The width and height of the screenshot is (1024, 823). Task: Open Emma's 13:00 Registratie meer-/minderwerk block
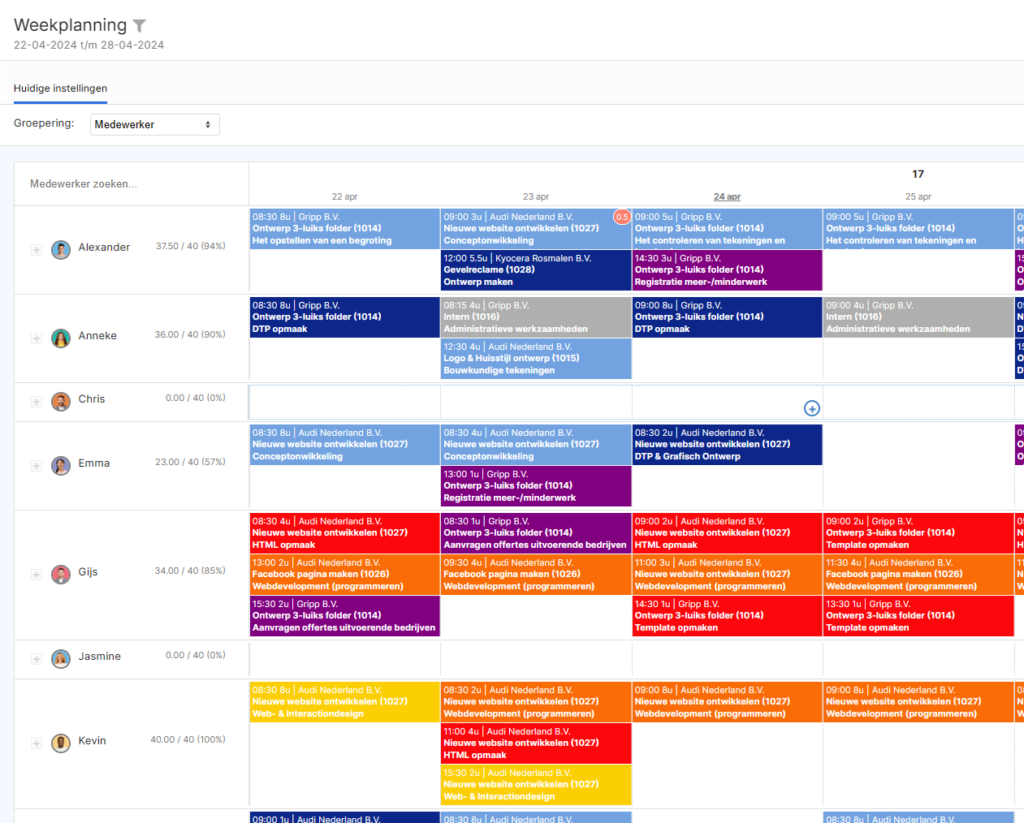pyautogui.click(x=536, y=486)
